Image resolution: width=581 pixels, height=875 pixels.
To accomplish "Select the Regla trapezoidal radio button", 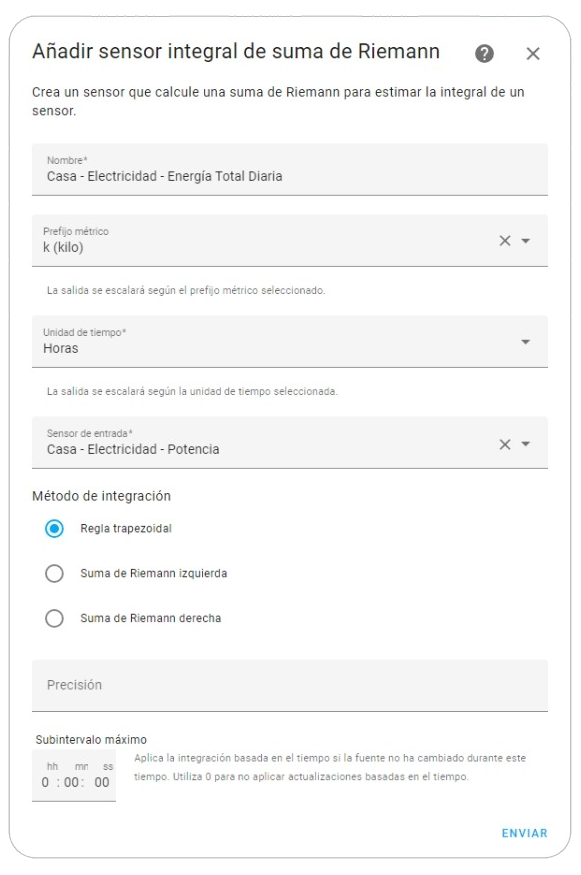I will [x=55, y=529].
